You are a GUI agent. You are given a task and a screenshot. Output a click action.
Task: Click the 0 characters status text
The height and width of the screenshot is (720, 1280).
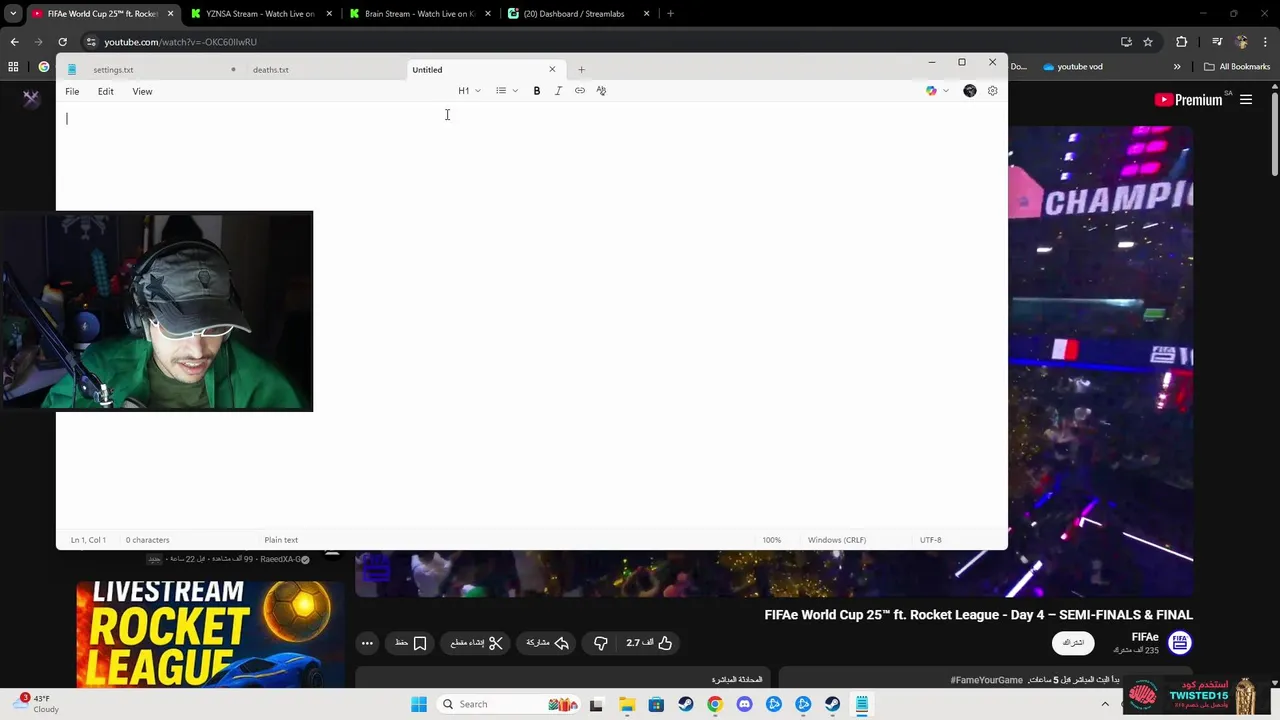147,540
